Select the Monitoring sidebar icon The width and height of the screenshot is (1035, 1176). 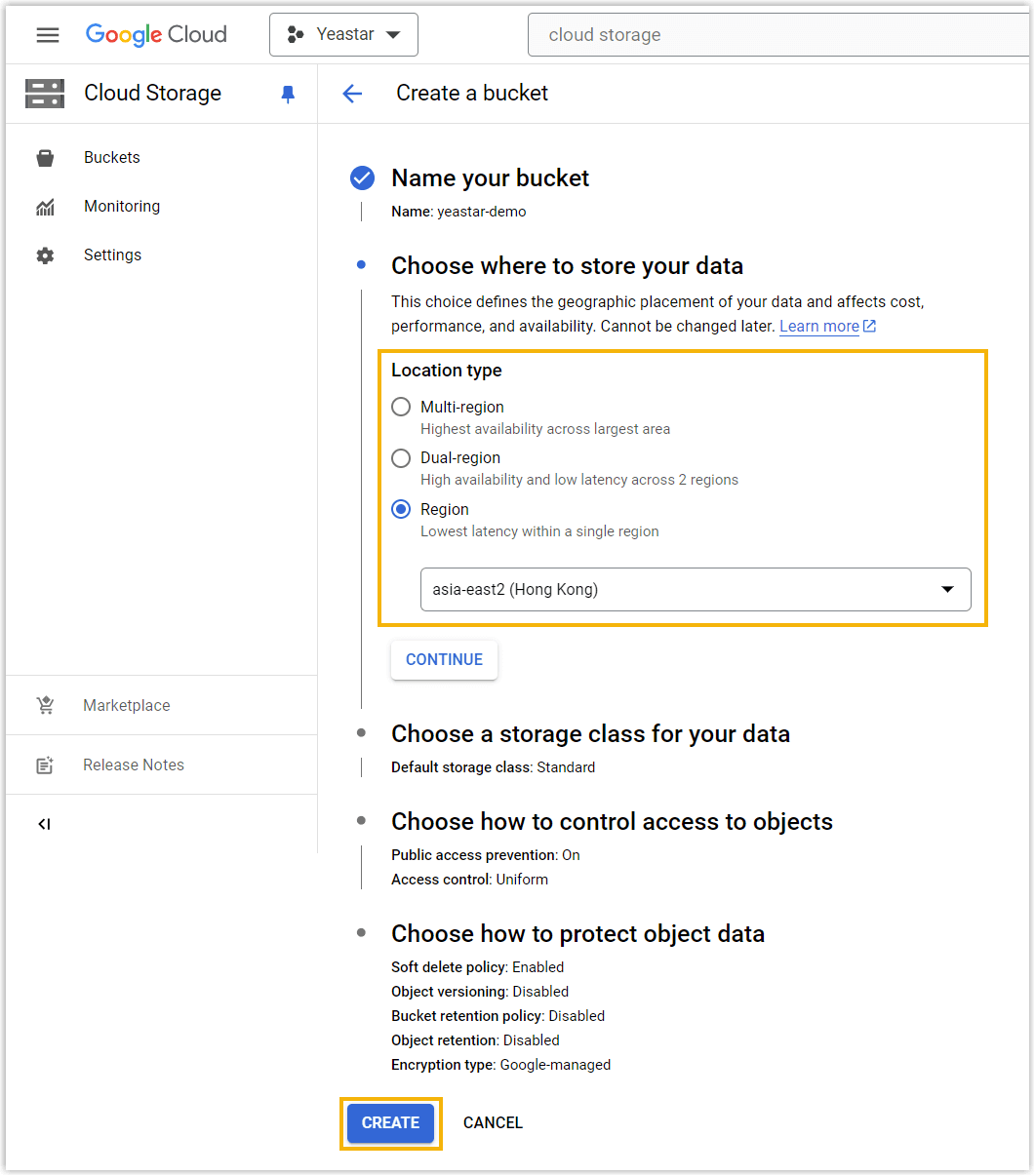[x=44, y=206]
